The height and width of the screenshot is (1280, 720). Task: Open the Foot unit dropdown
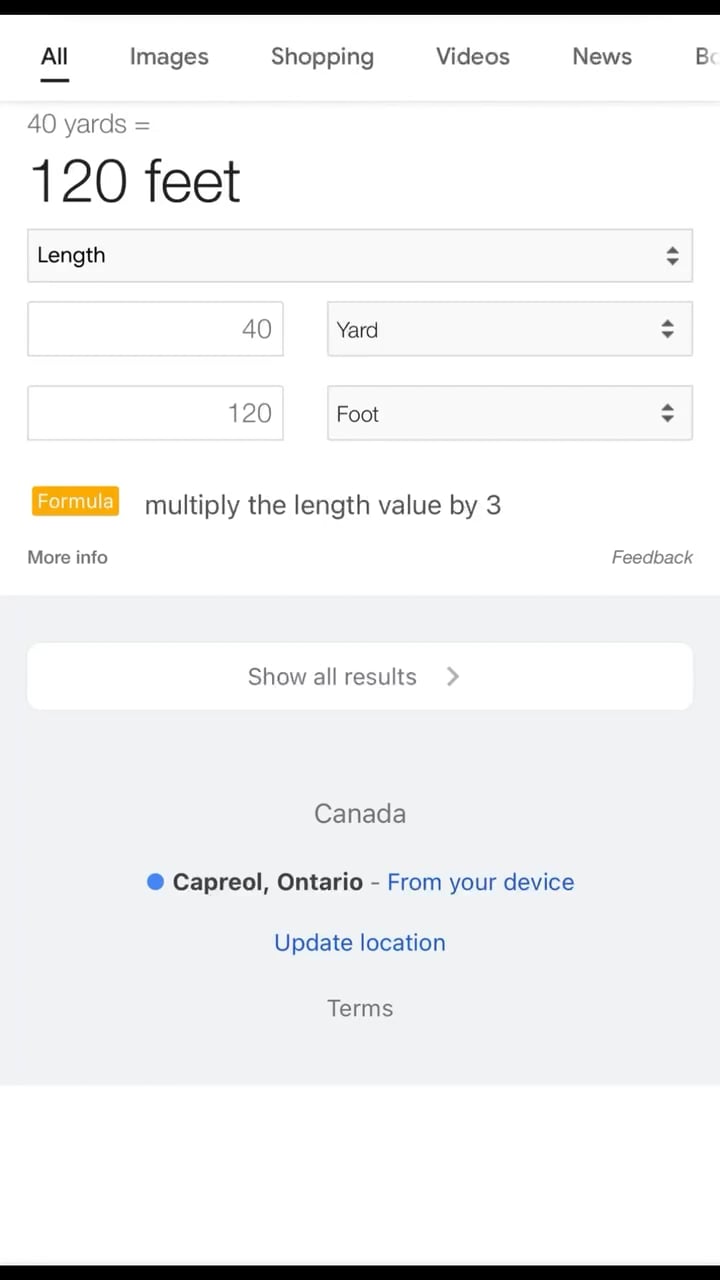[x=509, y=414]
